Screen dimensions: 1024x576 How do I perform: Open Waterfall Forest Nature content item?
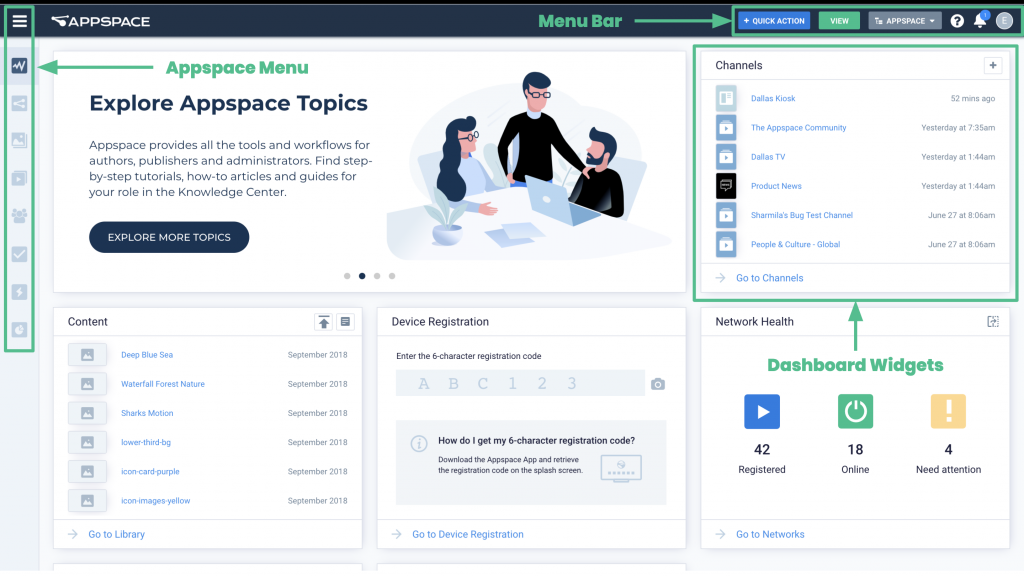(163, 384)
